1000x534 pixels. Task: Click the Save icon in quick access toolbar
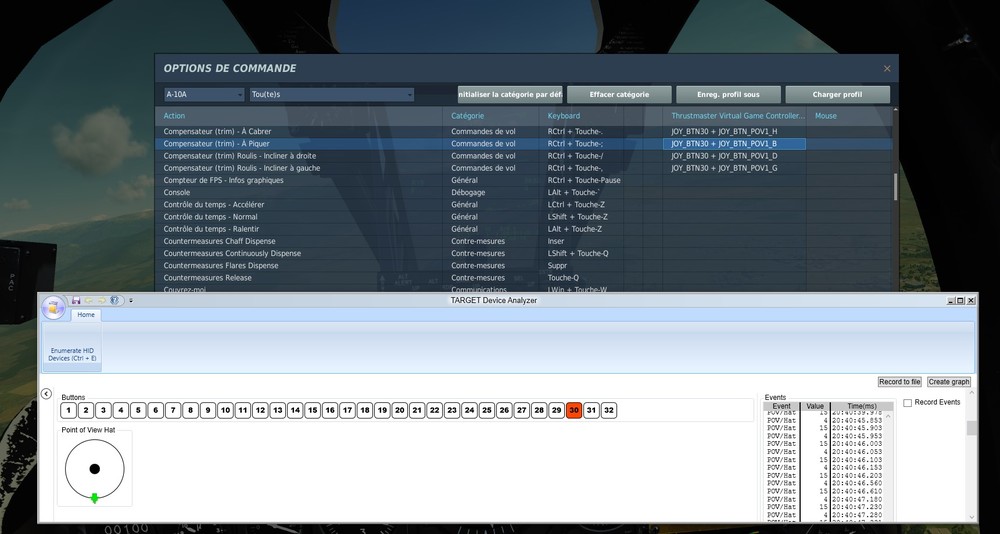click(x=76, y=300)
